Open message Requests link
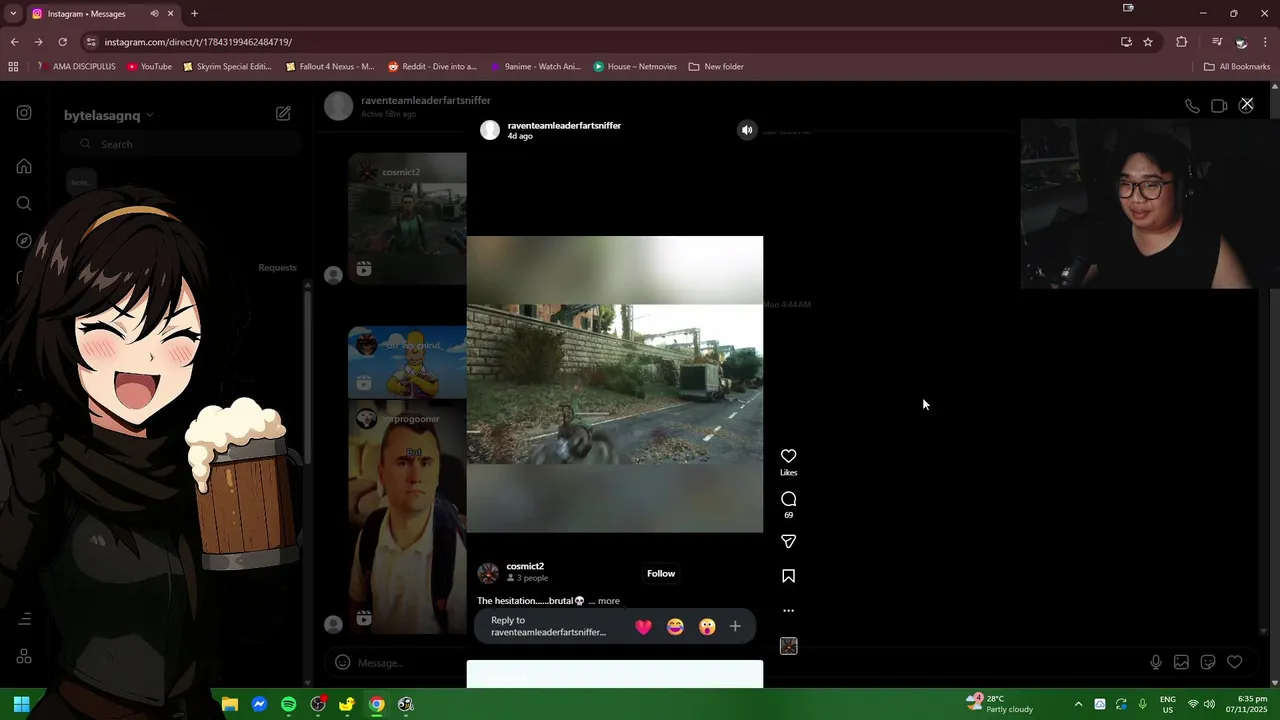Image resolution: width=1280 pixels, height=720 pixels. (x=277, y=267)
